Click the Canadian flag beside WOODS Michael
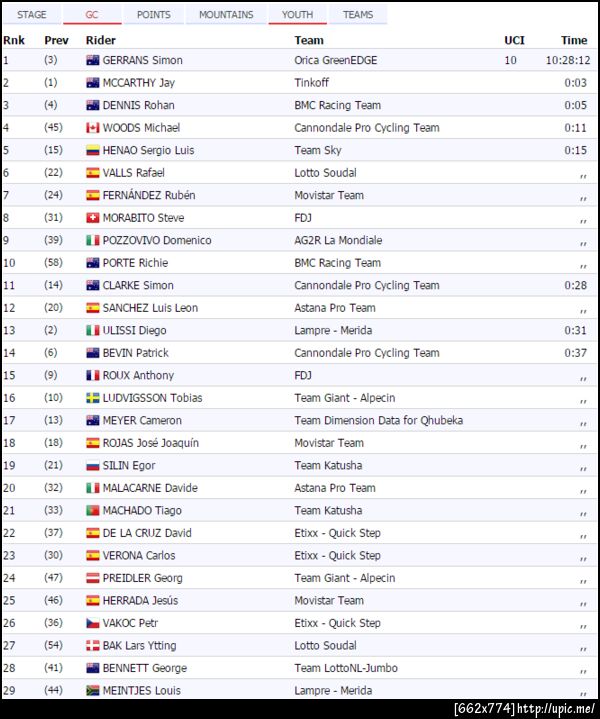The width and height of the screenshot is (600, 719). (93, 128)
